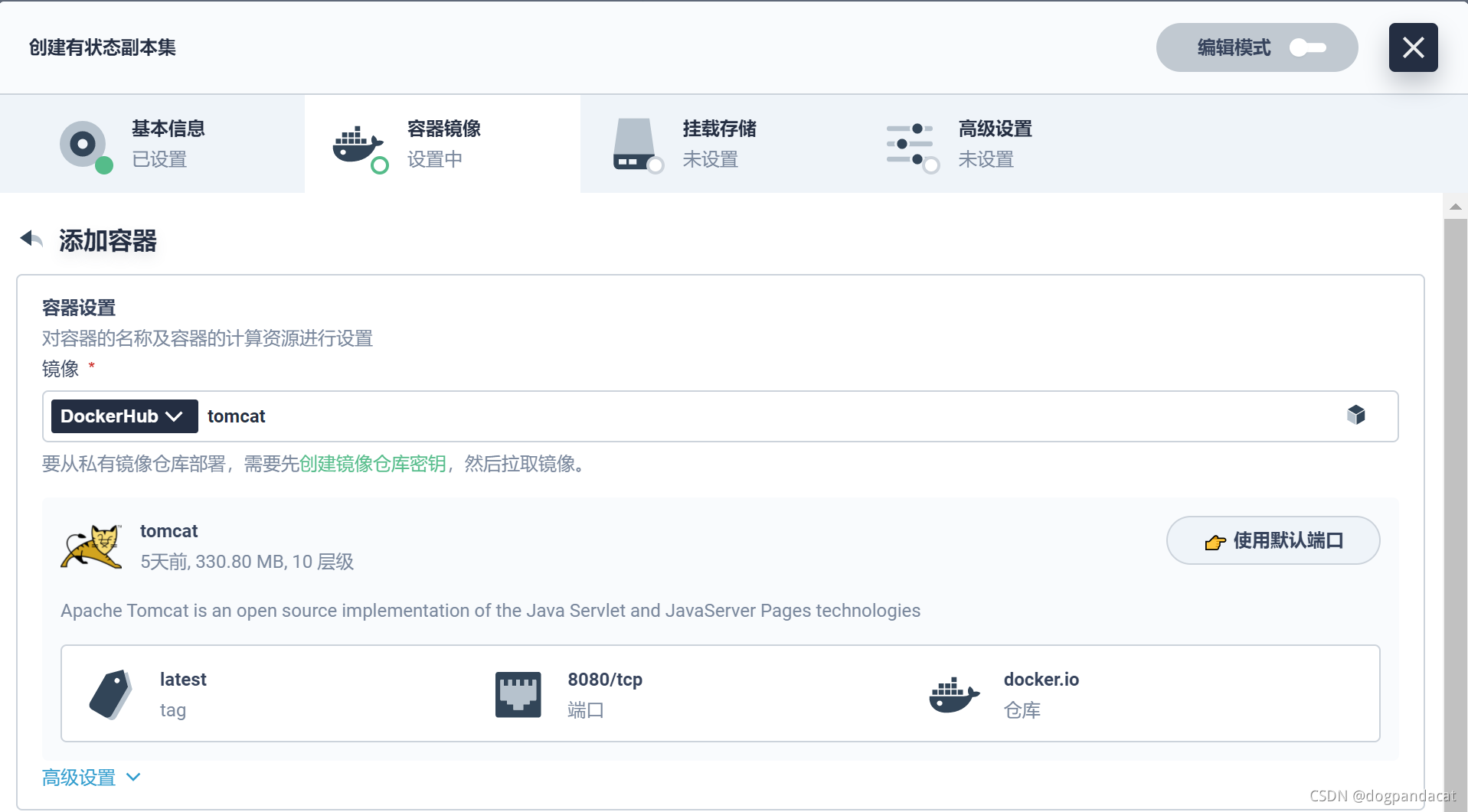The image size is (1468, 812).
Task: Click the Docker whale icon beside docker.io
Action: pyautogui.click(x=954, y=695)
